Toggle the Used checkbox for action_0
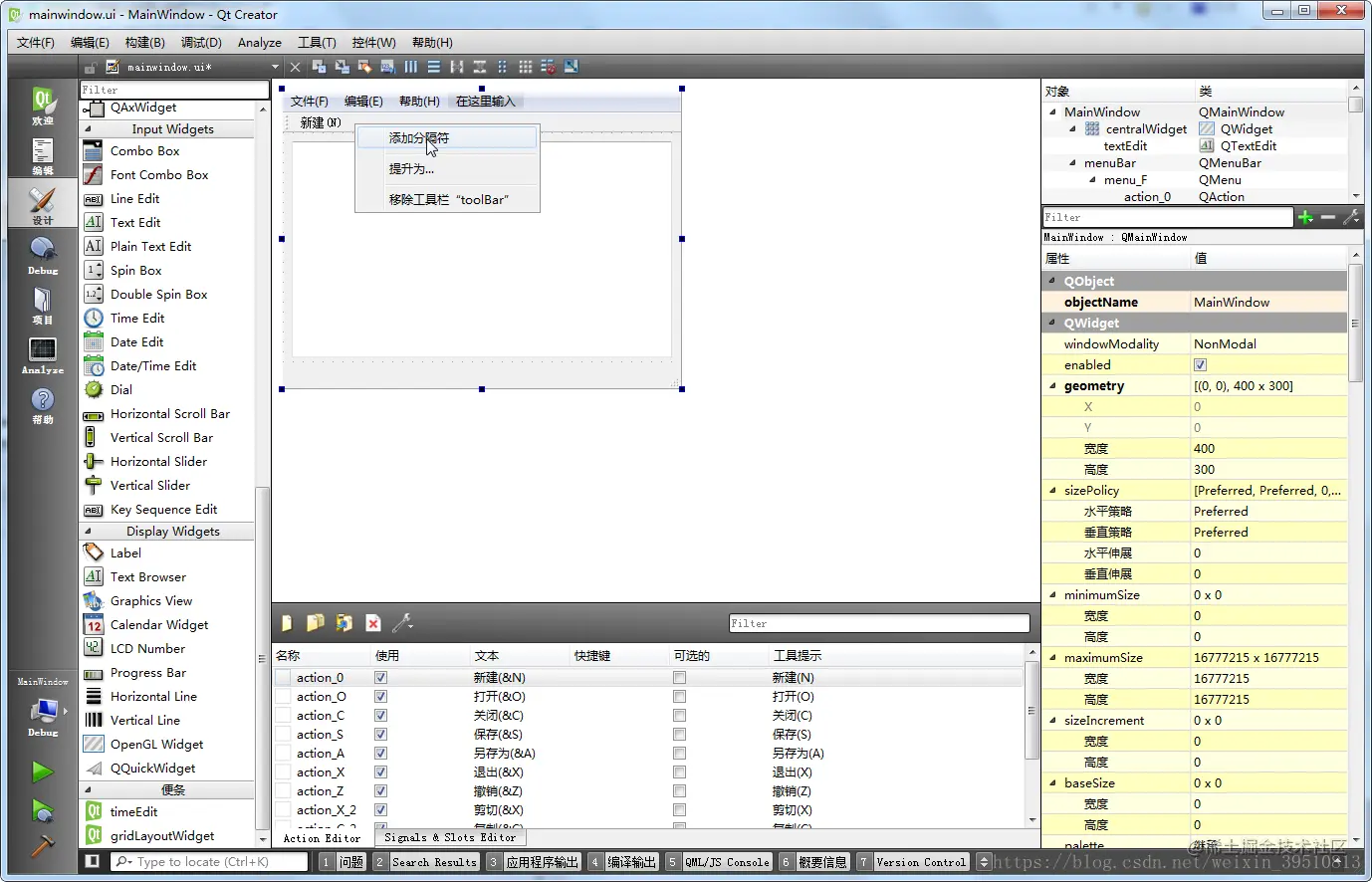 tap(380, 678)
